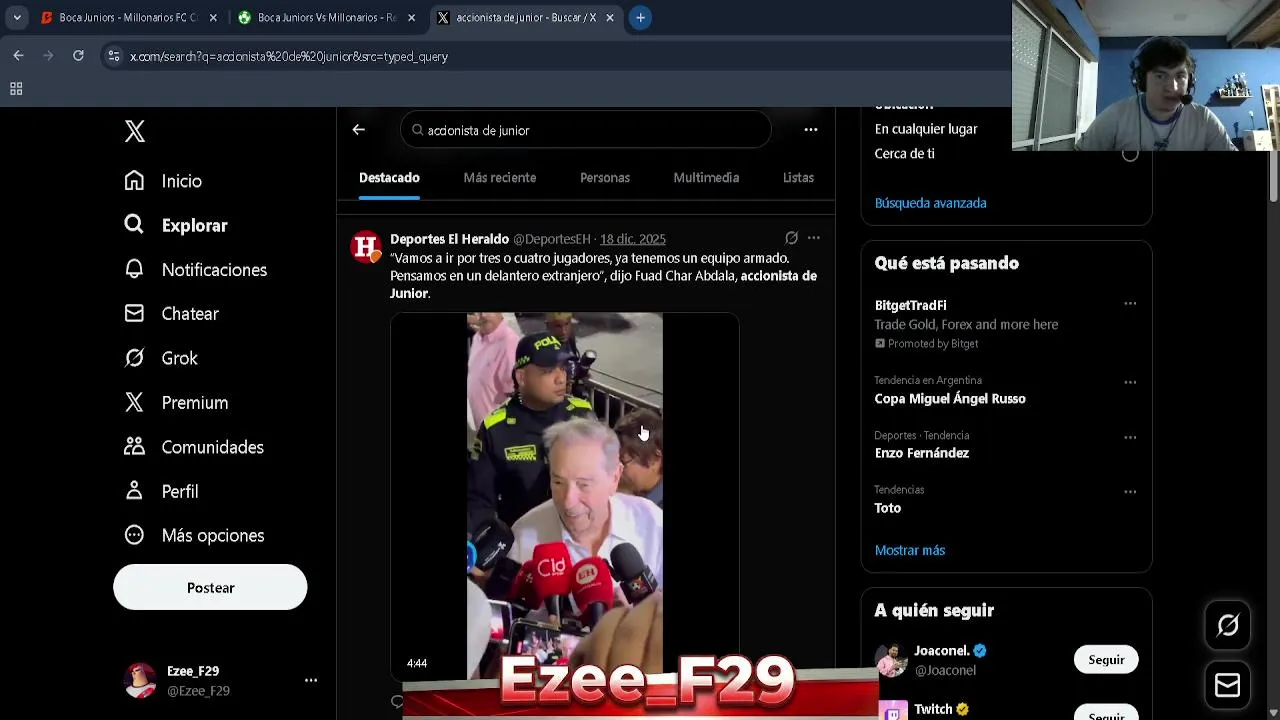The height and width of the screenshot is (720, 1280).
Task: Close the Boca Juniors Vs Millonarios tab
Action: pos(411,17)
